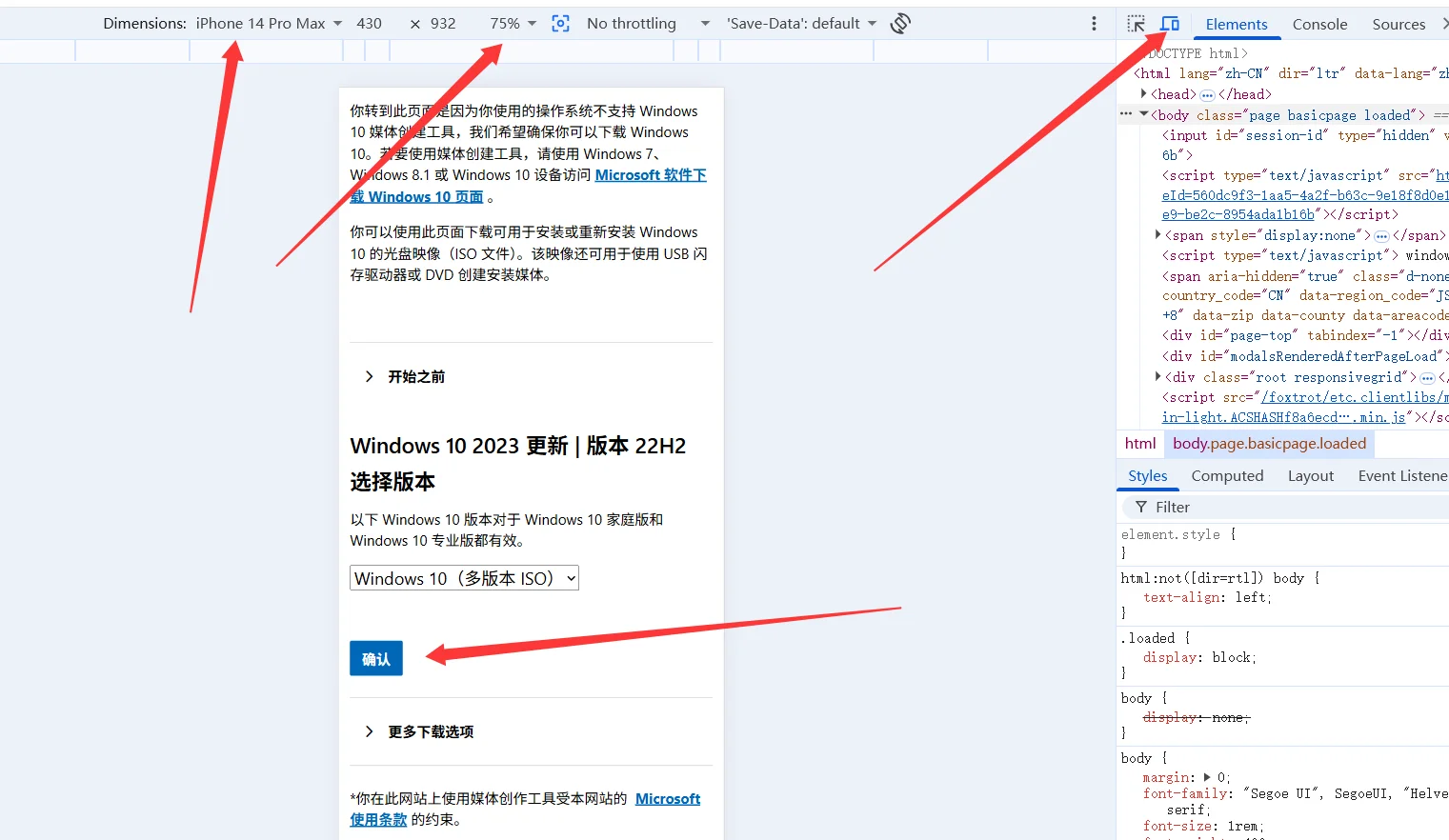Open the No throttling dropdown
This screenshot has width=1449, height=840.
pyautogui.click(x=648, y=24)
